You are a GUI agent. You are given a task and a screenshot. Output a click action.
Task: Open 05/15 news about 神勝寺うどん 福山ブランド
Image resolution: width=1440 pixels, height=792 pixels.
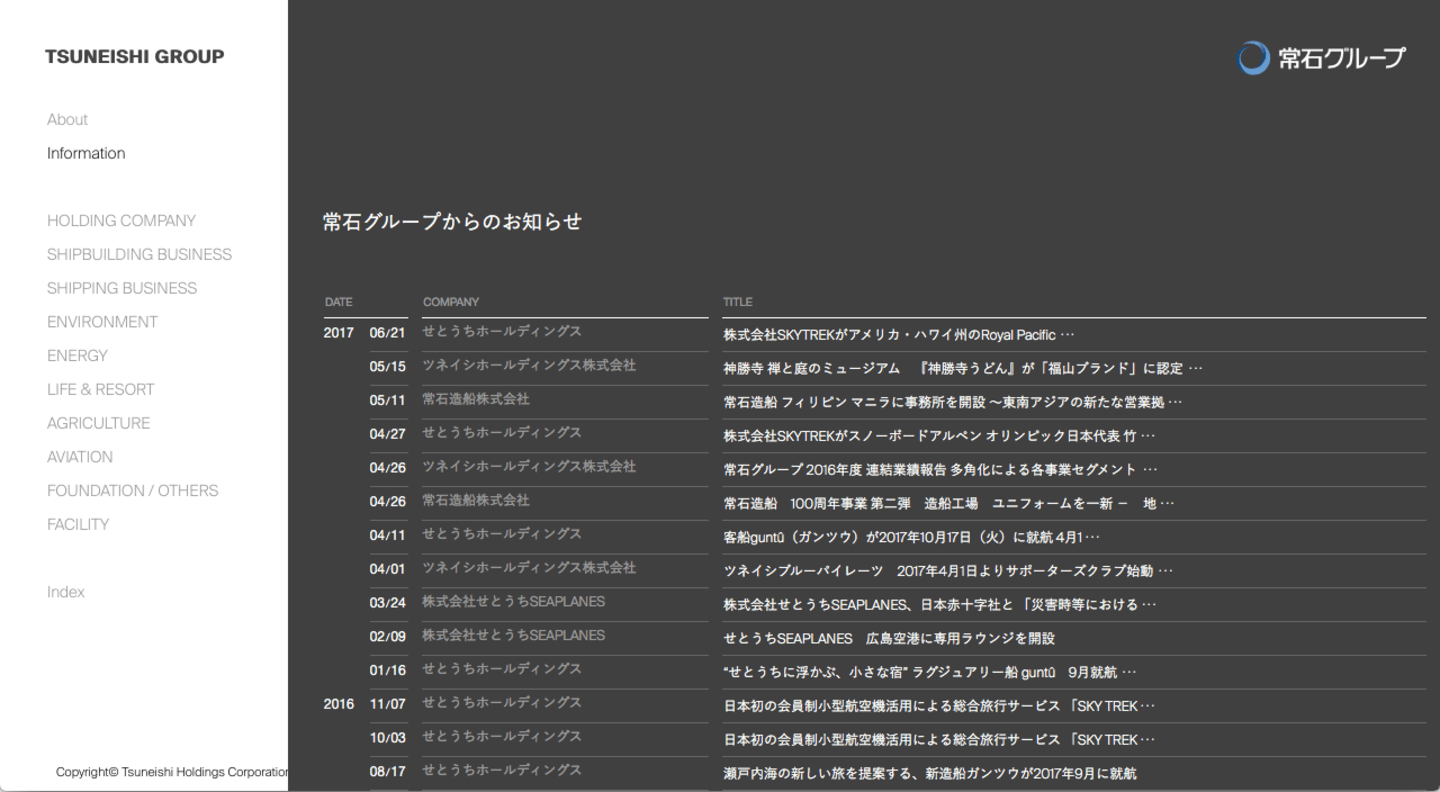(x=963, y=368)
